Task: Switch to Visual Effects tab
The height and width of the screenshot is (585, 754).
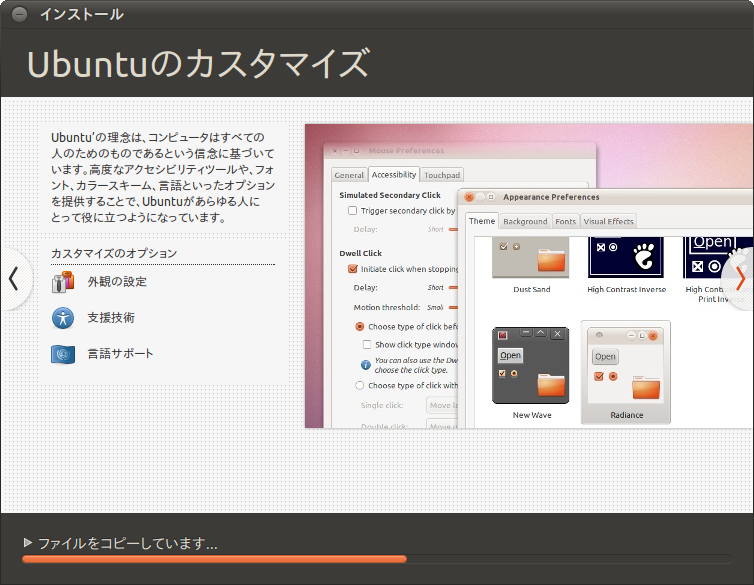Action: [x=608, y=221]
